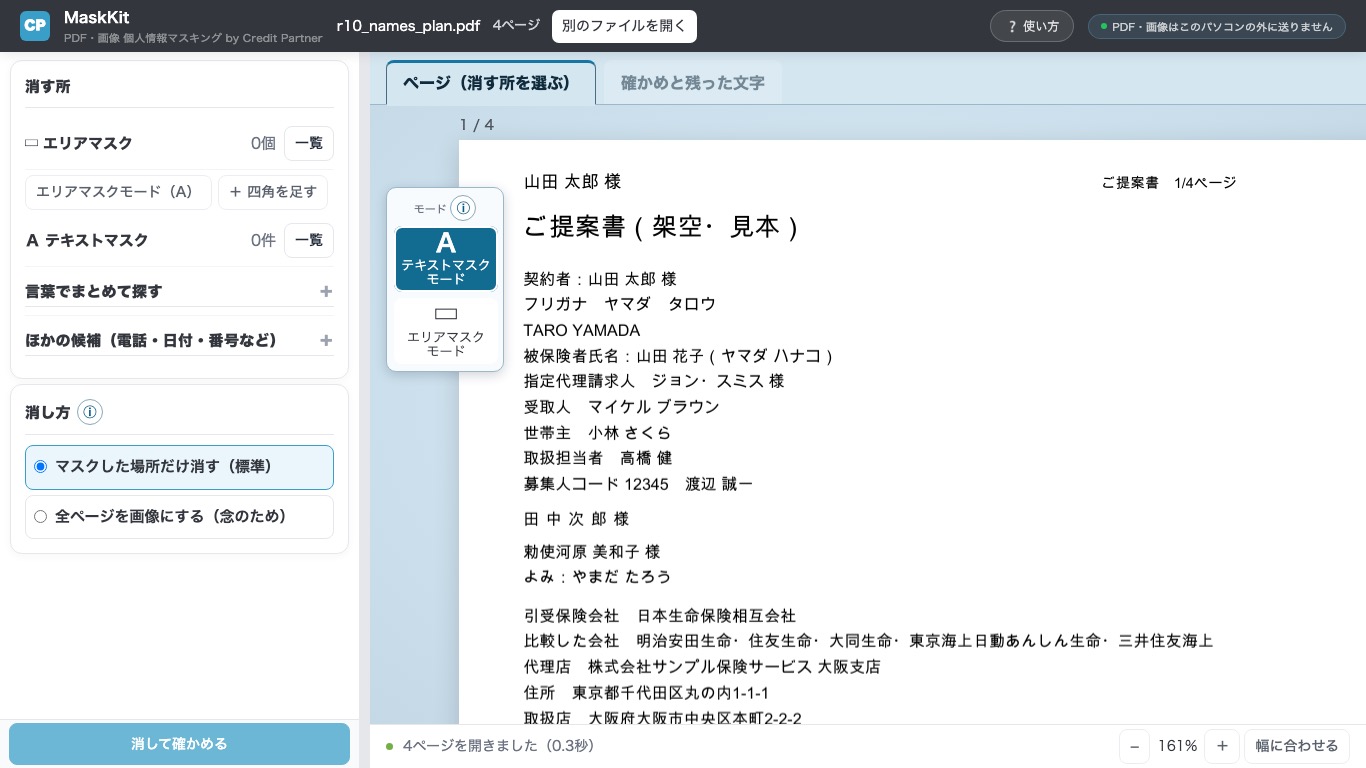
Task: Click the file name r10_names_plan.pdf
Action: [408, 26]
